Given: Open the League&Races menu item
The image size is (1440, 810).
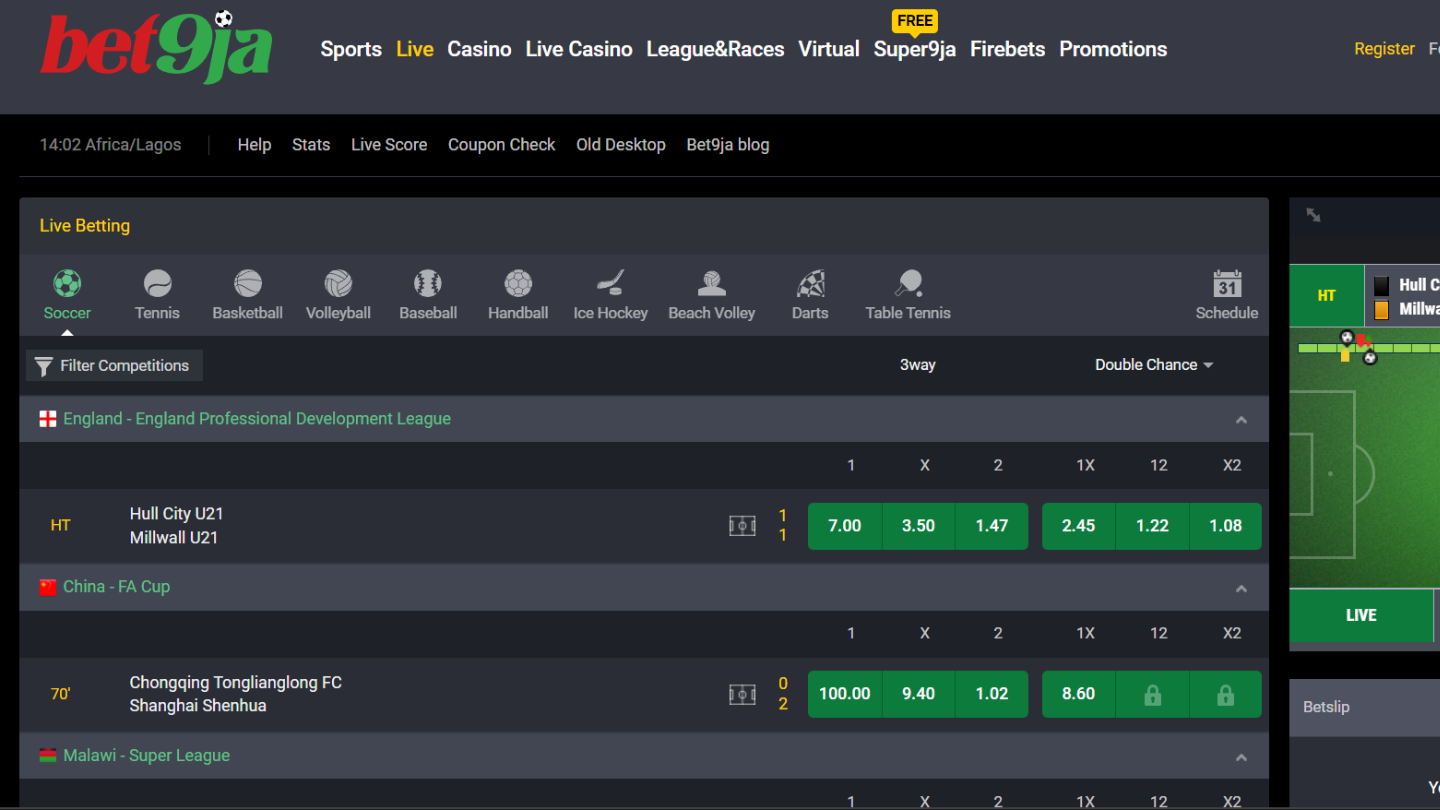Looking at the screenshot, I should pos(715,49).
